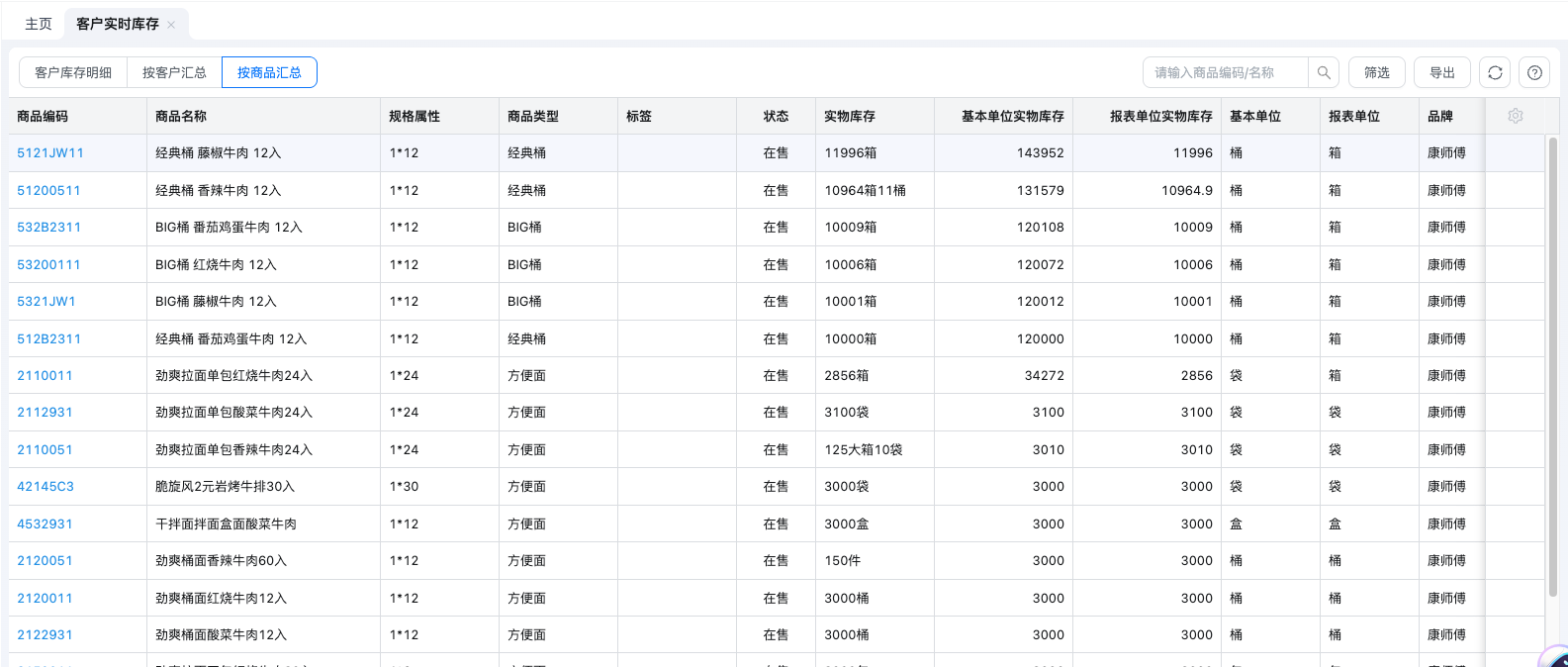
Task: Open product code 512B2311
Action: pos(48,338)
